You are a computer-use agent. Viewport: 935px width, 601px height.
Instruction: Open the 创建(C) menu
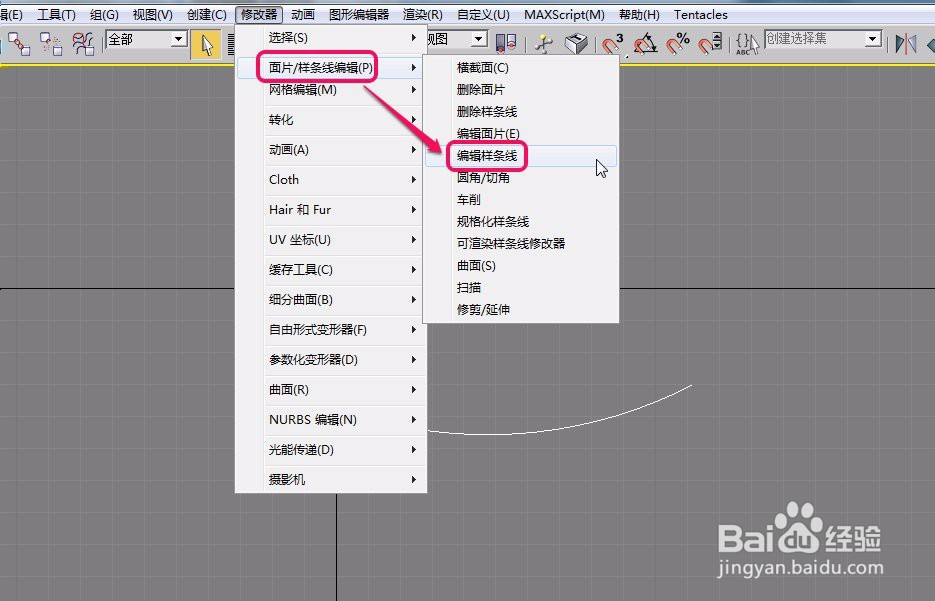(206, 15)
